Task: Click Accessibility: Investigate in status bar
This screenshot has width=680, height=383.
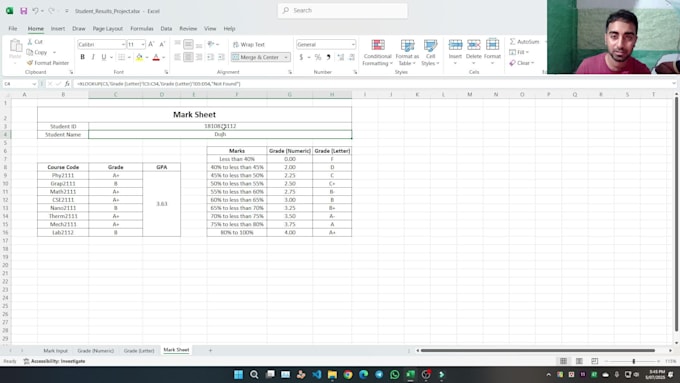Action: (x=55, y=361)
